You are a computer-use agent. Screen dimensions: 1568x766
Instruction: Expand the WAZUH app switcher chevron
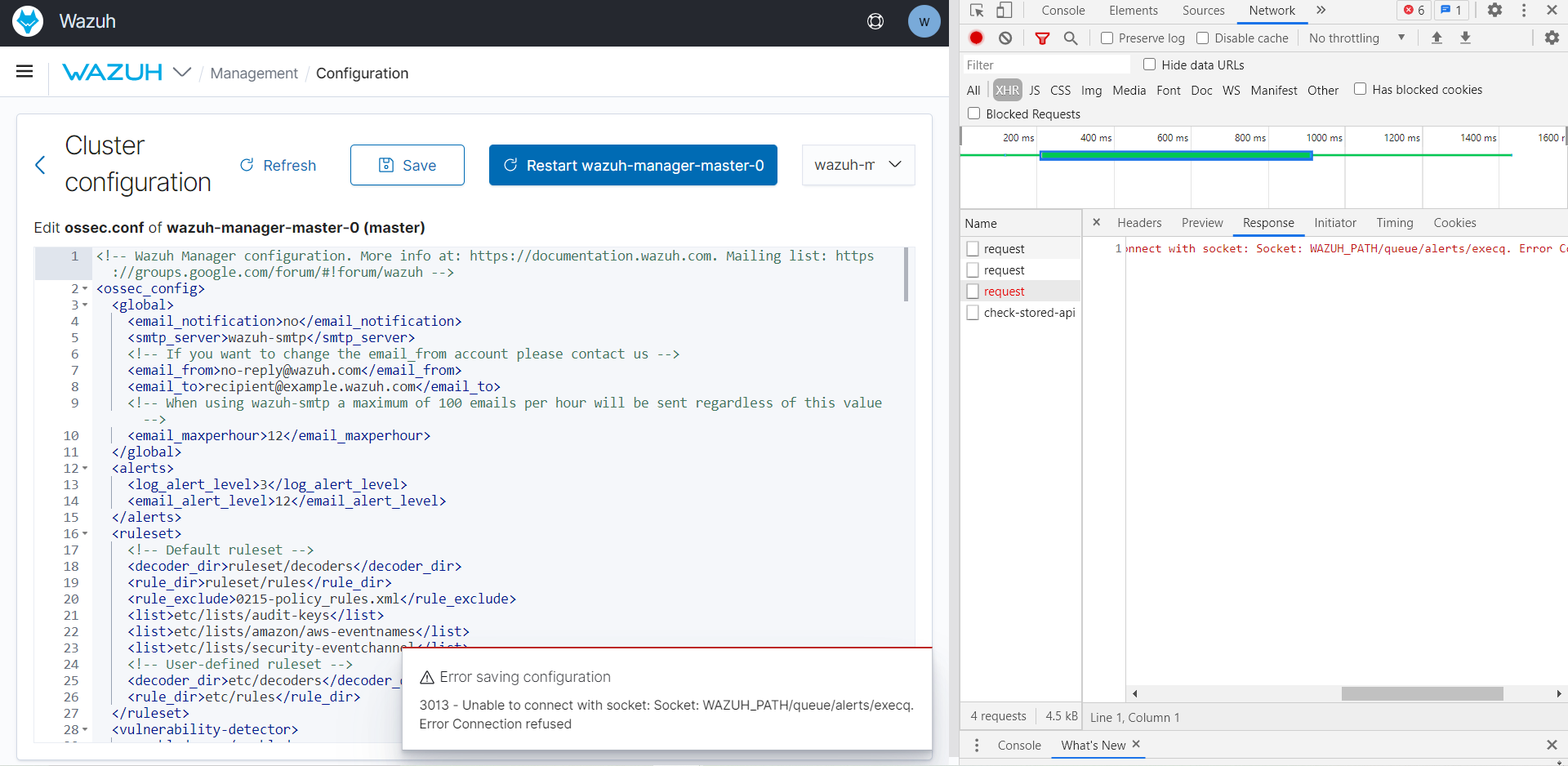click(x=180, y=72)
